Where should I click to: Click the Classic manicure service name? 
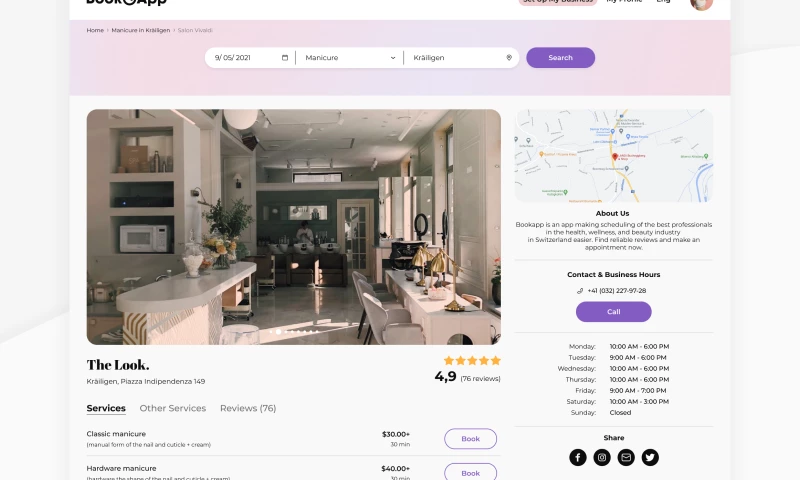coord(116,434)
